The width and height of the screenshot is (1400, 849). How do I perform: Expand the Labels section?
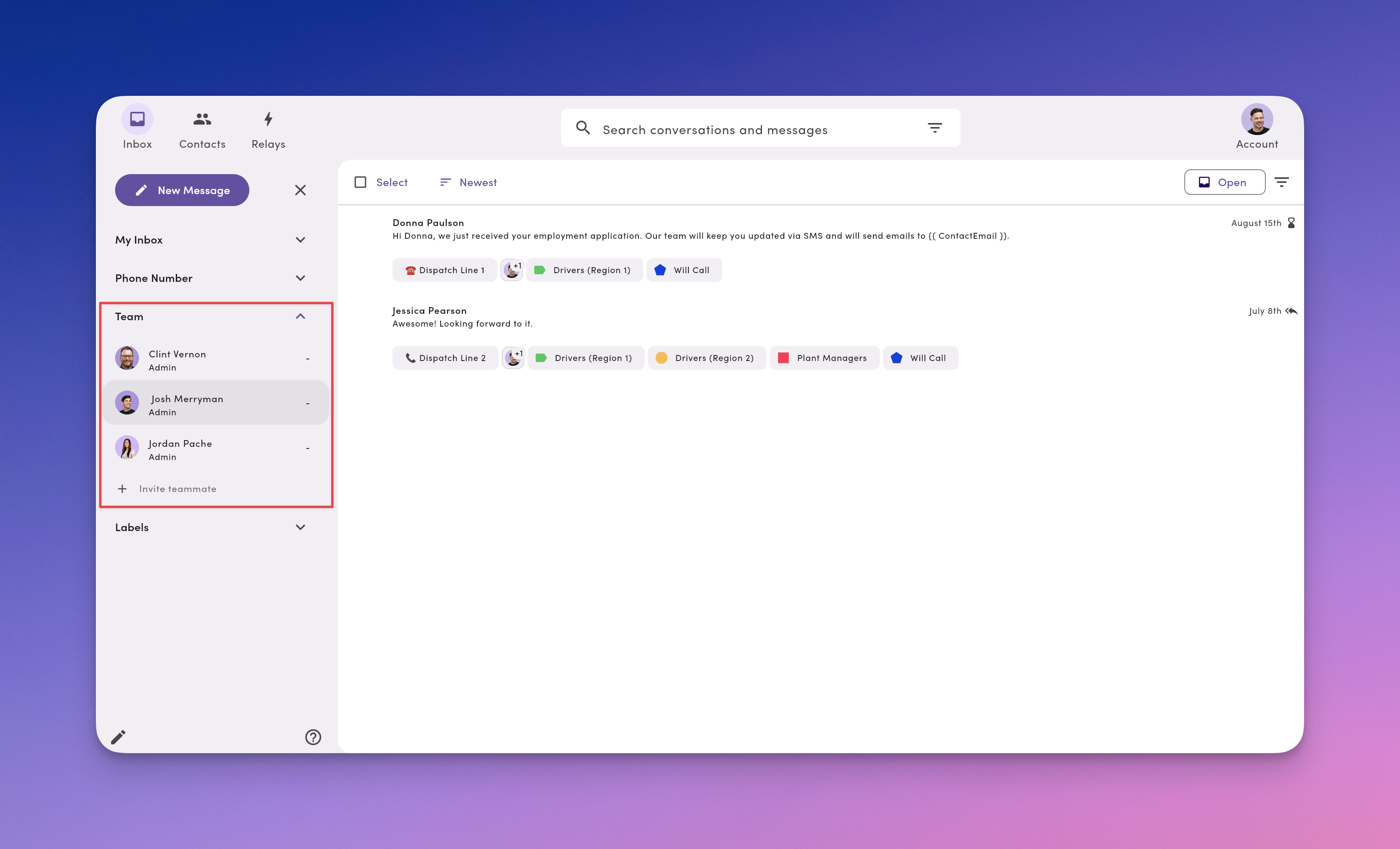click(x=300, y=527)
